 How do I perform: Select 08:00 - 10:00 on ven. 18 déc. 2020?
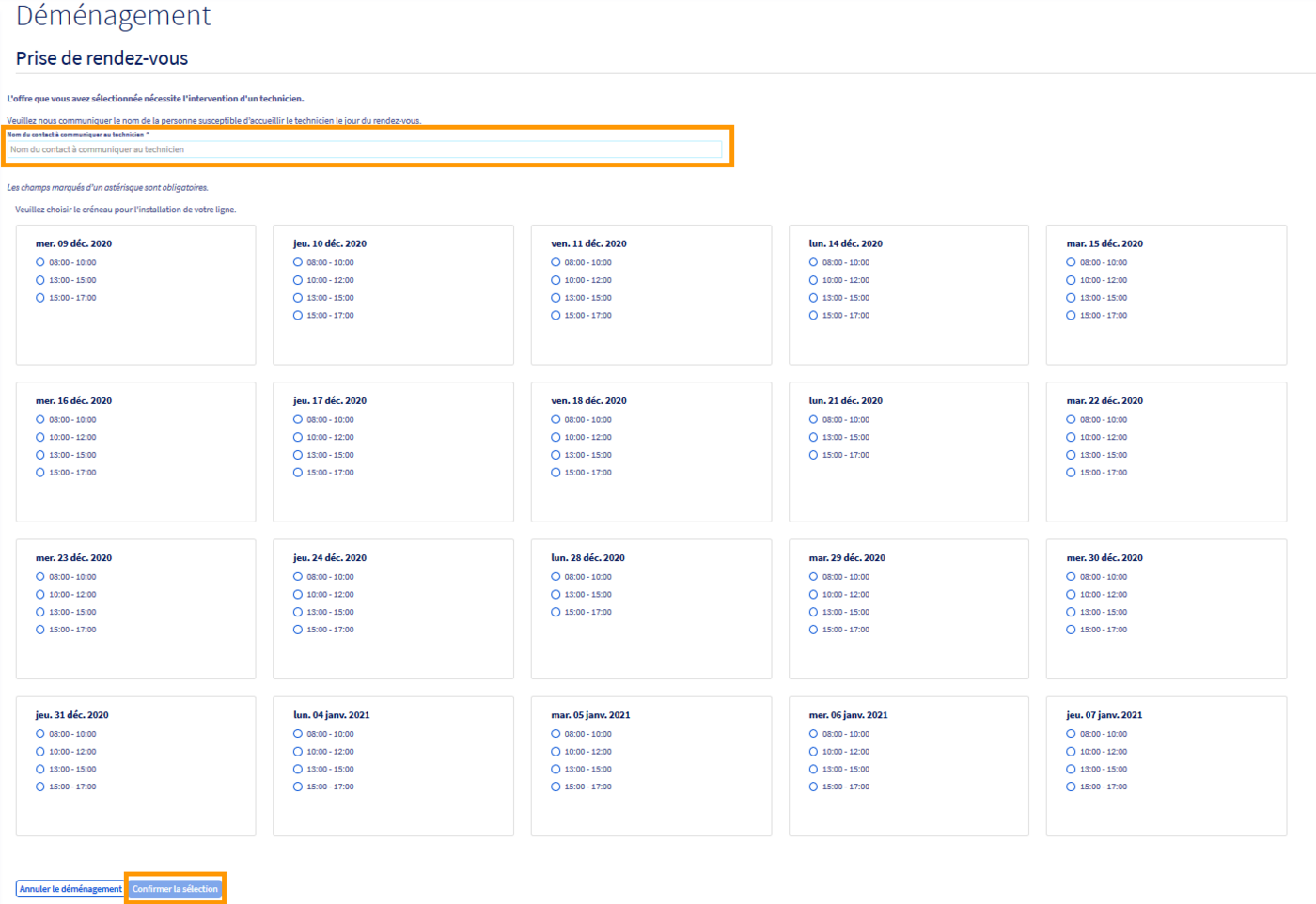click(x=556, y=420)
